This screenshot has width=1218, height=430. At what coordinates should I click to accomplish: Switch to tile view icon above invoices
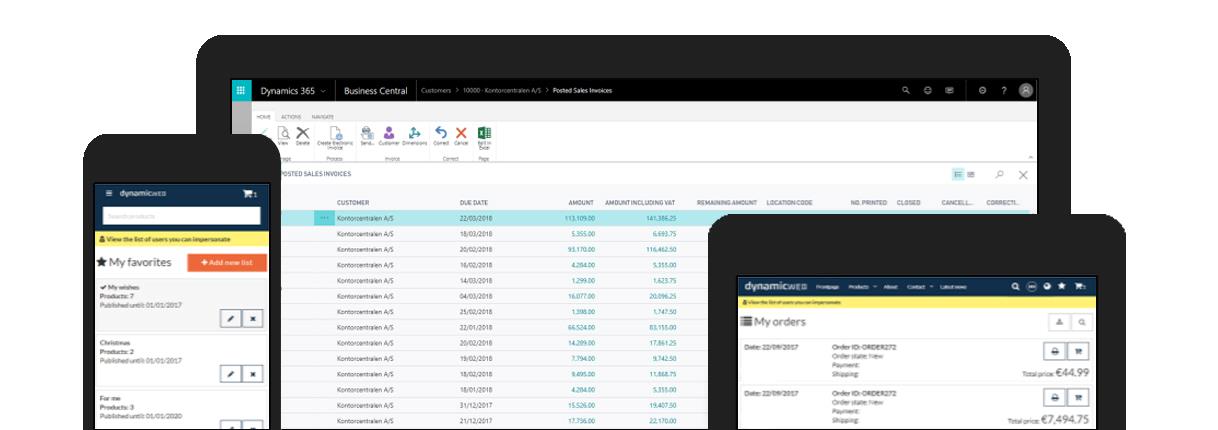[971, 174]
